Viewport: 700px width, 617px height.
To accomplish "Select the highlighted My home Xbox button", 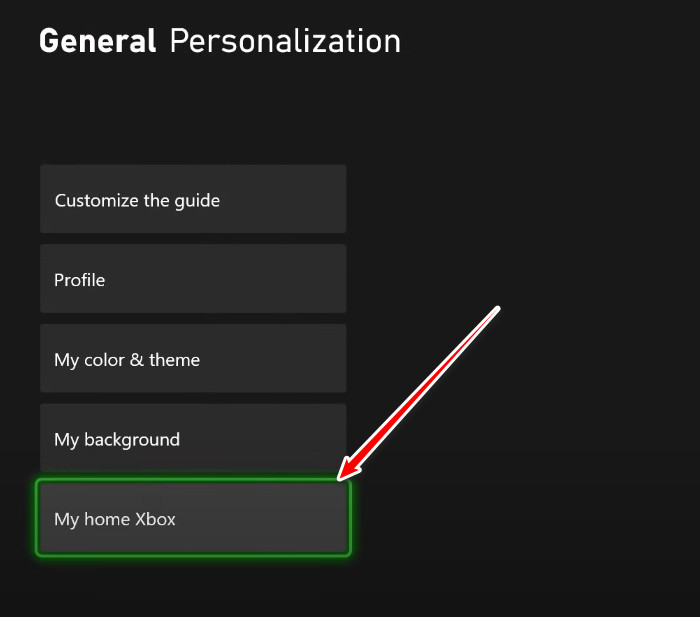I will pyautogui.click(x=193, y=519).
